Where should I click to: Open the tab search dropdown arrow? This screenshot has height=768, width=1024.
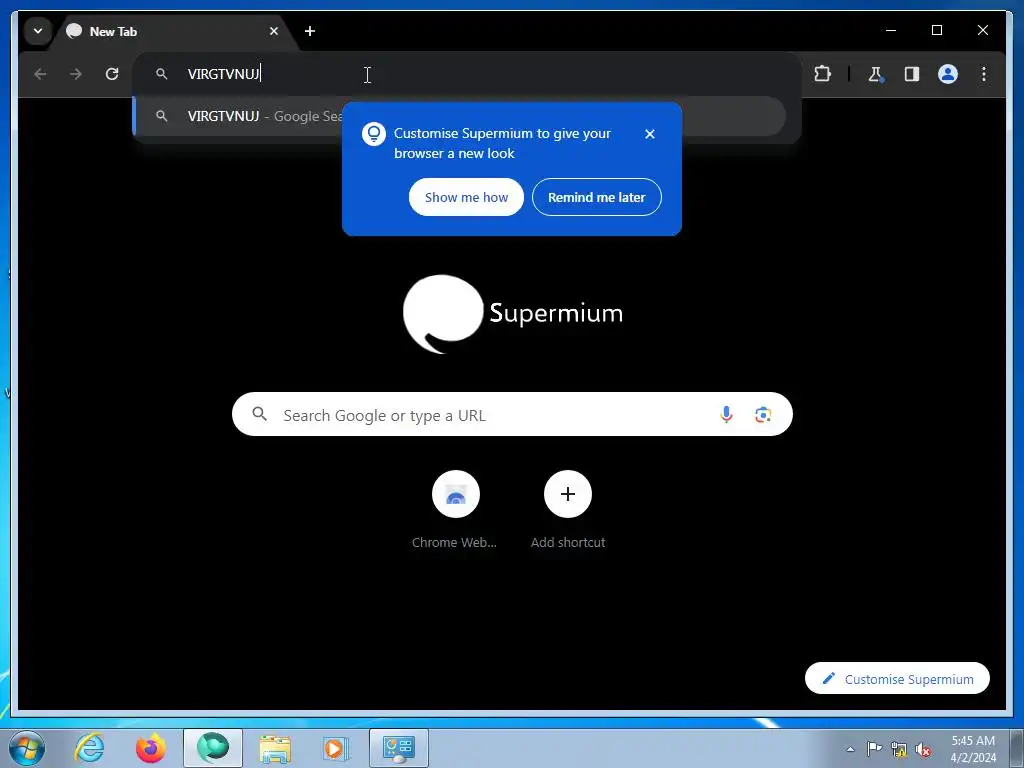pos(38,31)
